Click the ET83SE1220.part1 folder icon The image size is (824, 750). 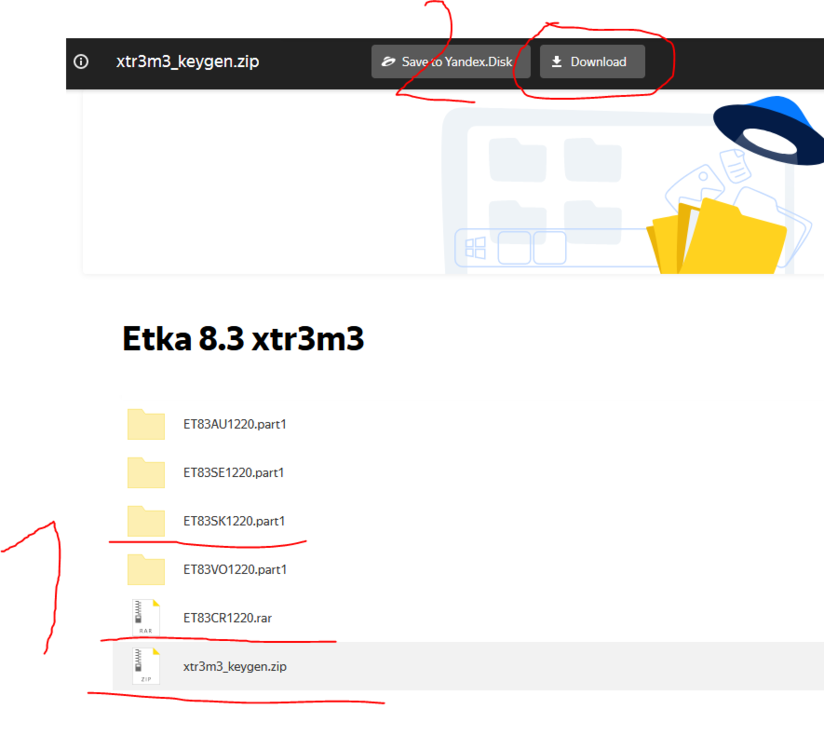pyautogui.click(x=146, y=472)
